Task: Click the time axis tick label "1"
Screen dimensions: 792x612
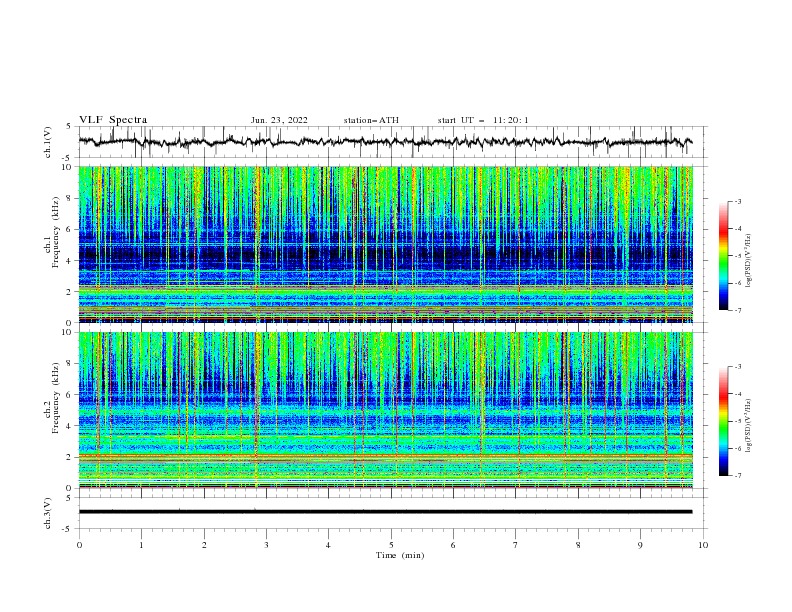Action: [141, 545]
